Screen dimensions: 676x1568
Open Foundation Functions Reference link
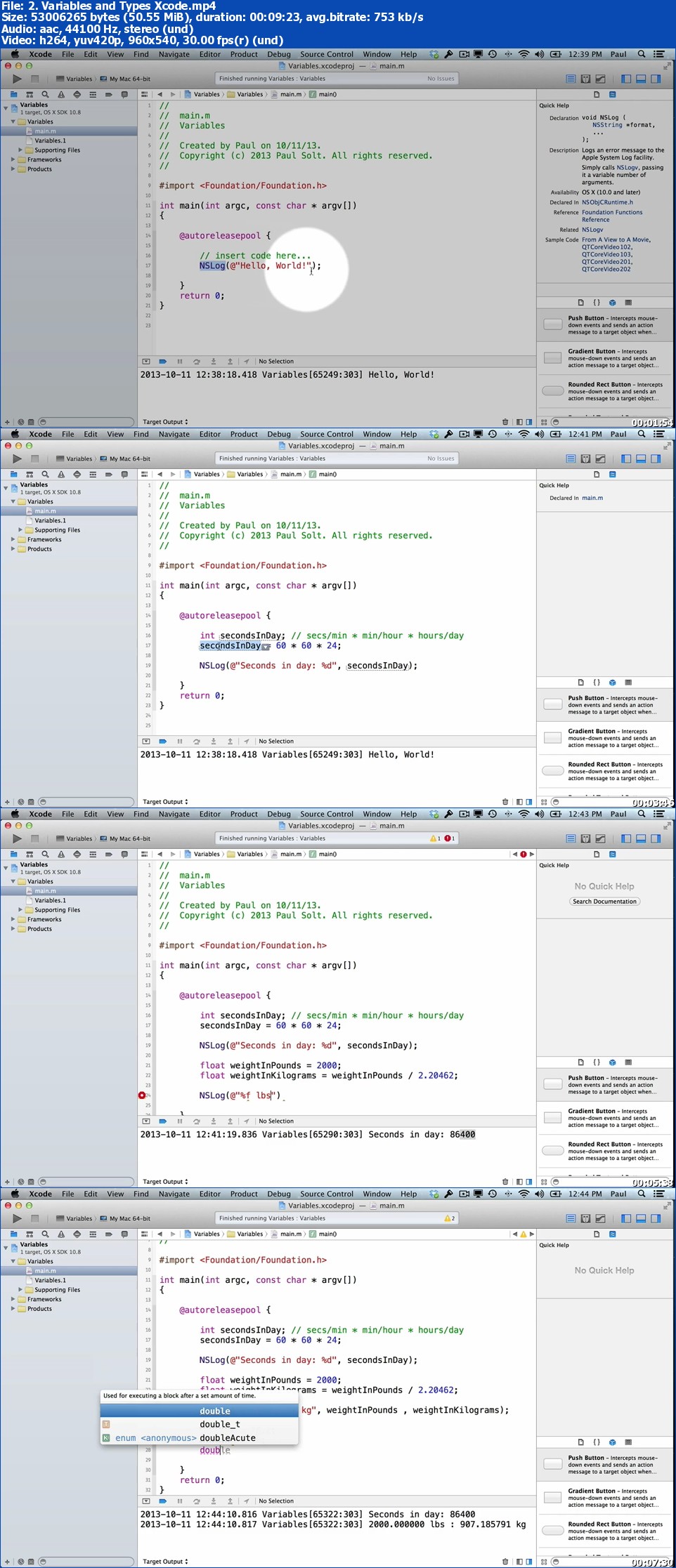tap(612, 216)
